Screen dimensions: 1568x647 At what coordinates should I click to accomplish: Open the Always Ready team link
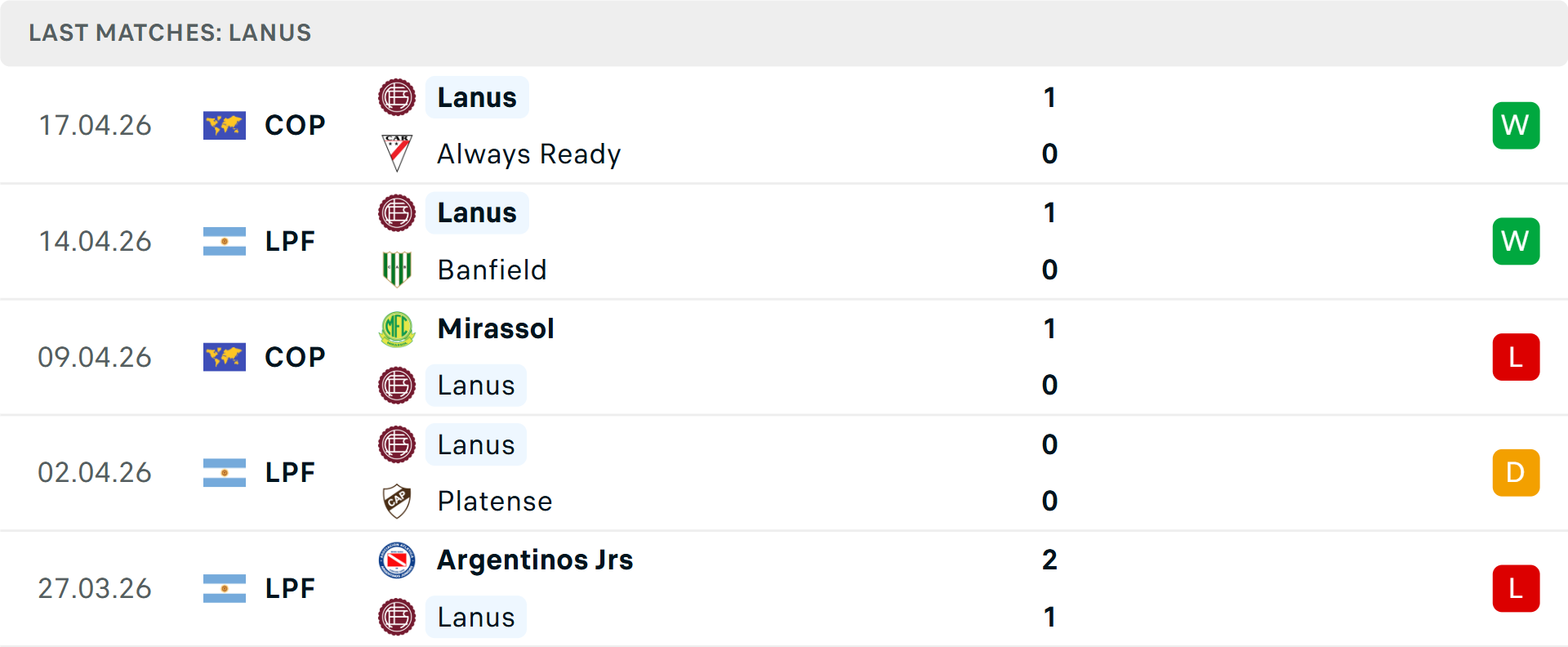[529, 154]
